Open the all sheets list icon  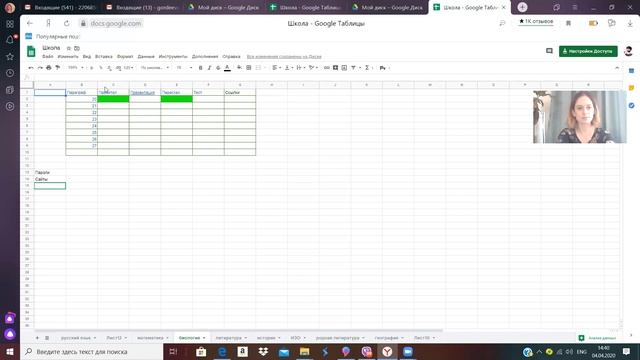(47, 338)
